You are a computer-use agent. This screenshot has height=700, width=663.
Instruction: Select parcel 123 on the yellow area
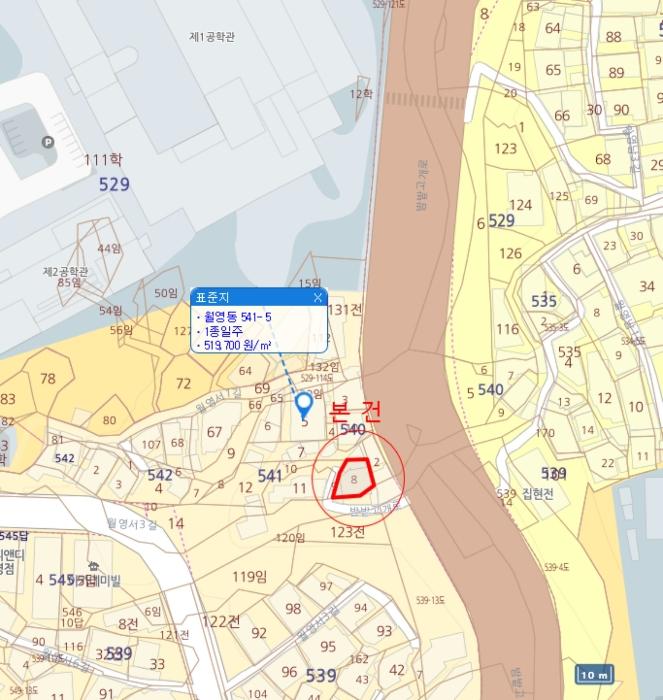505,149
